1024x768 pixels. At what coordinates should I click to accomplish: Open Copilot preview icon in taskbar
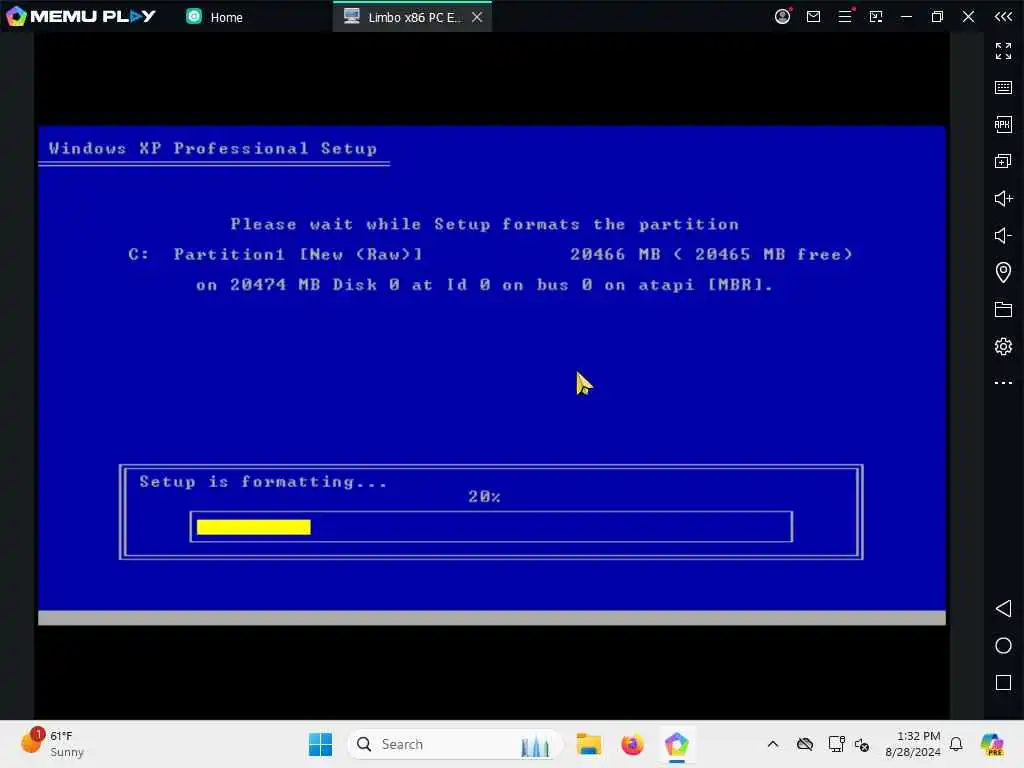(x=993, y=744)
